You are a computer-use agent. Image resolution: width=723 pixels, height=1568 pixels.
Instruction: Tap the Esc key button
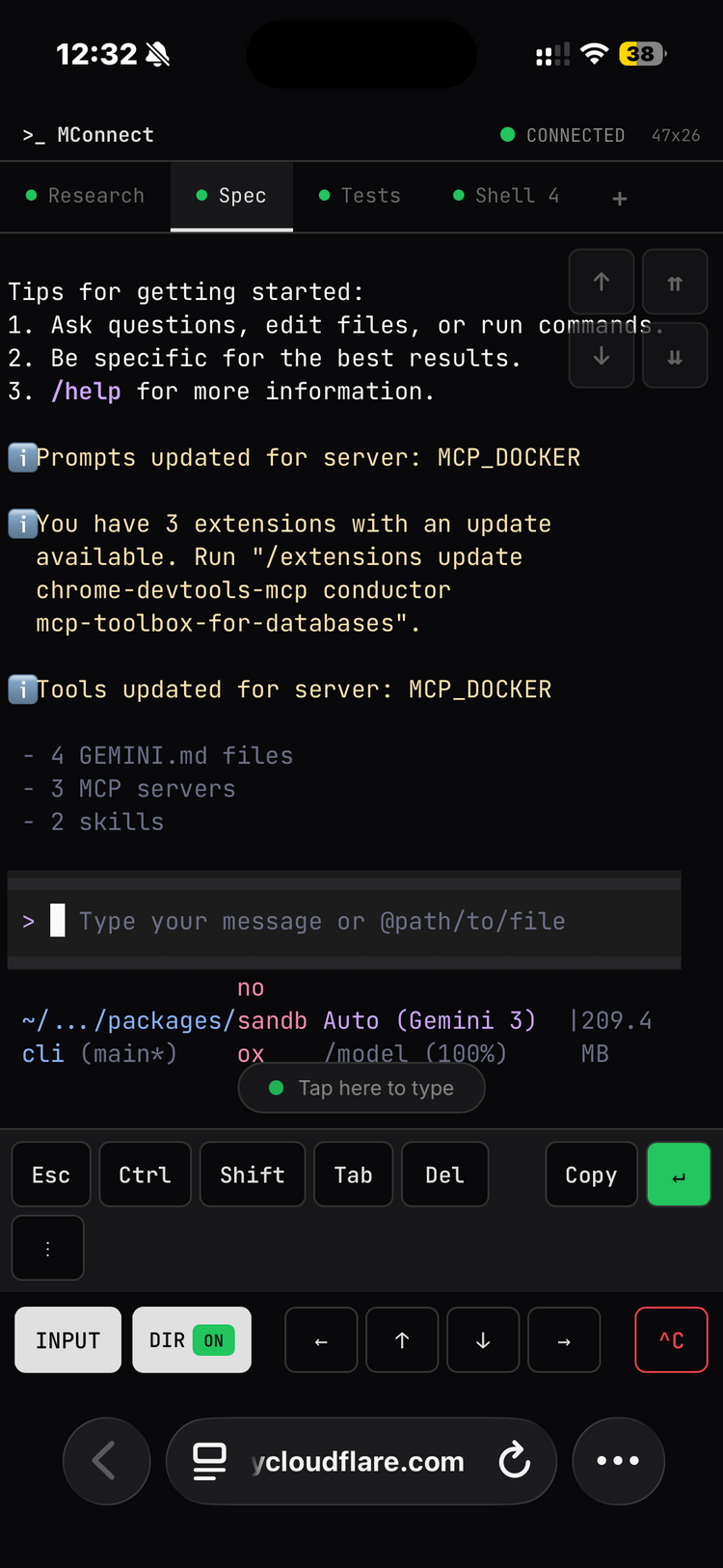pos(51,1175)
